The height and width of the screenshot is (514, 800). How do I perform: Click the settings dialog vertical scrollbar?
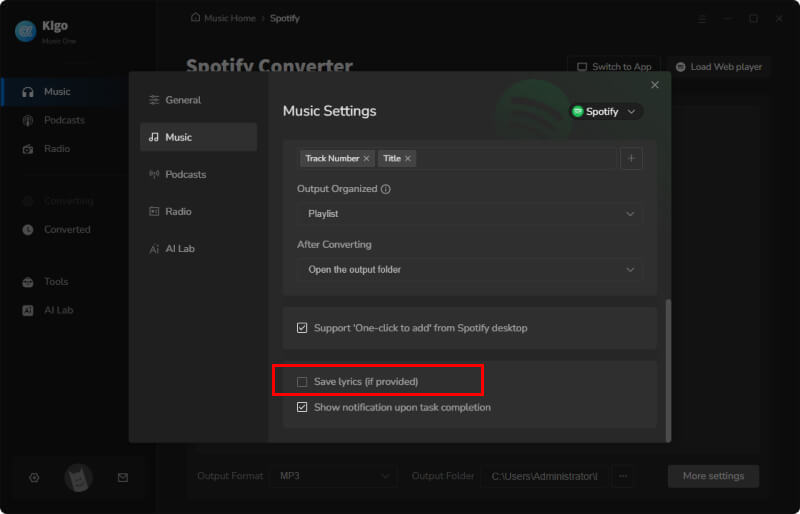coord(668,371)
